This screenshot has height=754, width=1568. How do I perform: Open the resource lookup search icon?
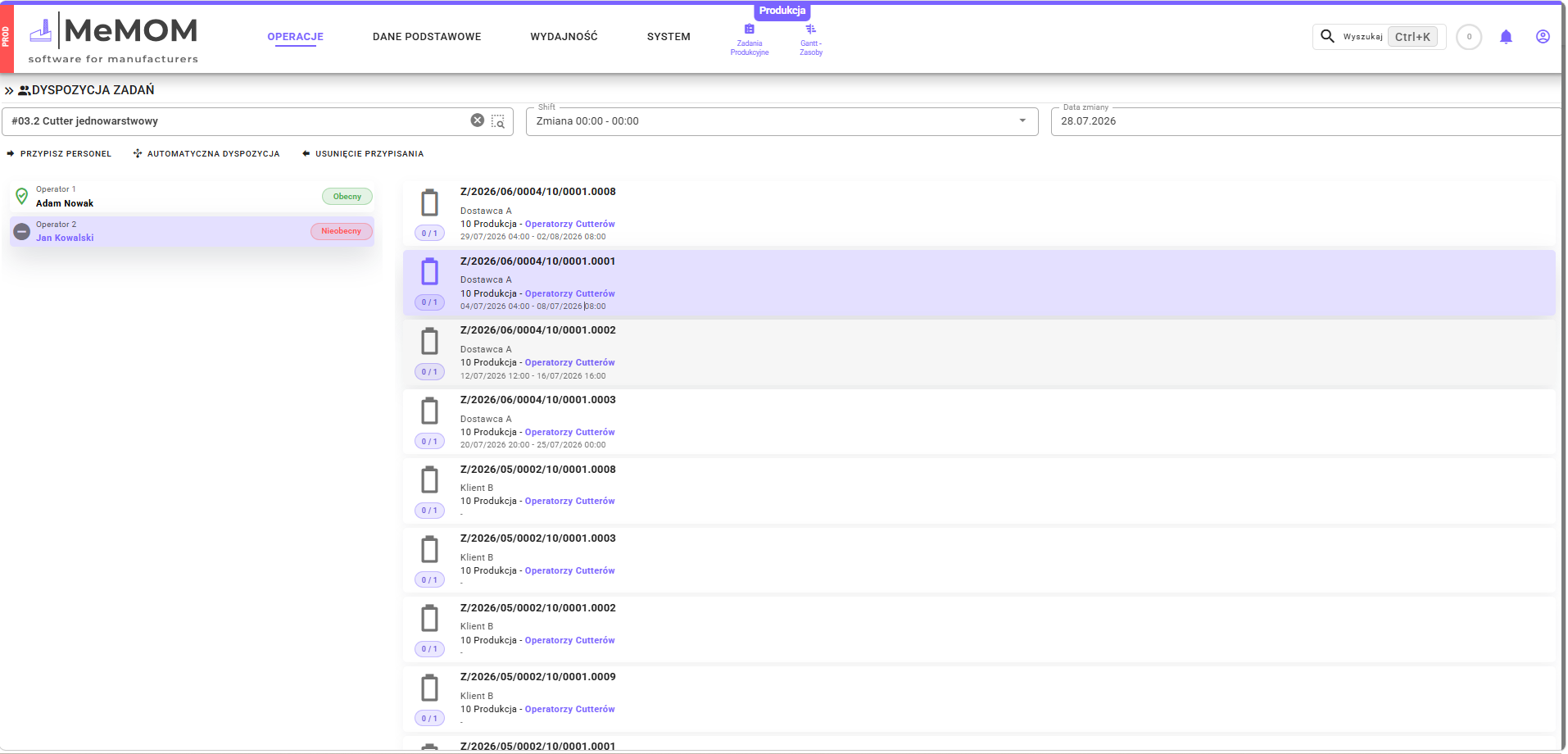(498, 121)
